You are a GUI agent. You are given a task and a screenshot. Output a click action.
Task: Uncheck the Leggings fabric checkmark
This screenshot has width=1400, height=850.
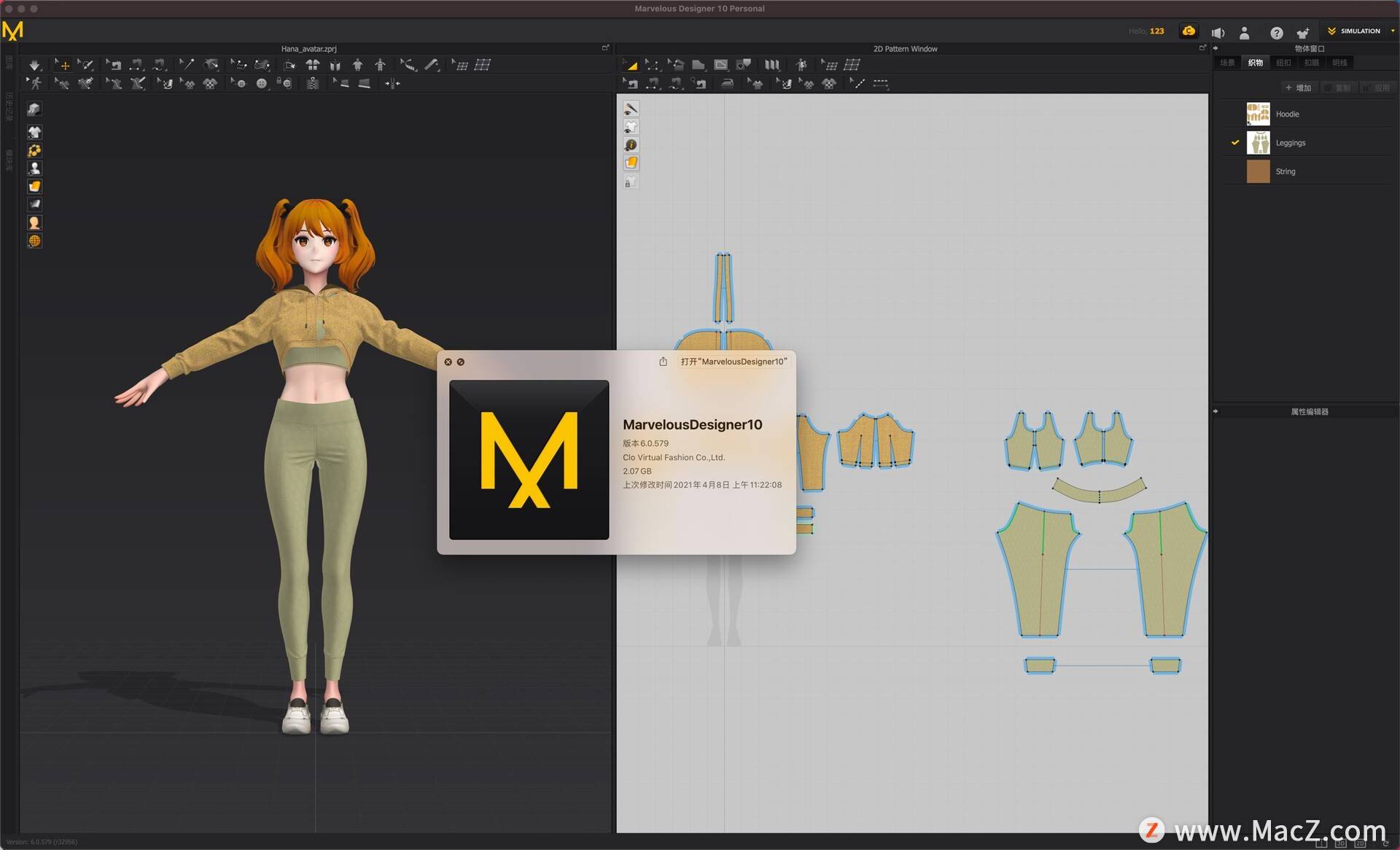[1235, 142]
